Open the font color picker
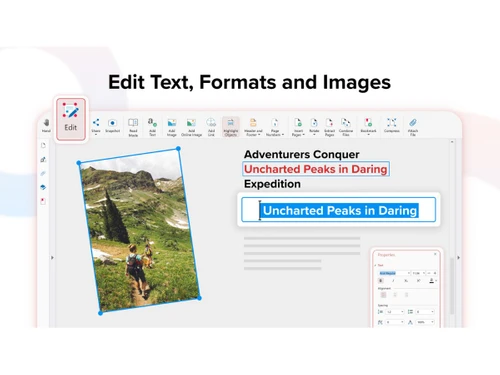500x375 pixels. click(x=433, y=281)
